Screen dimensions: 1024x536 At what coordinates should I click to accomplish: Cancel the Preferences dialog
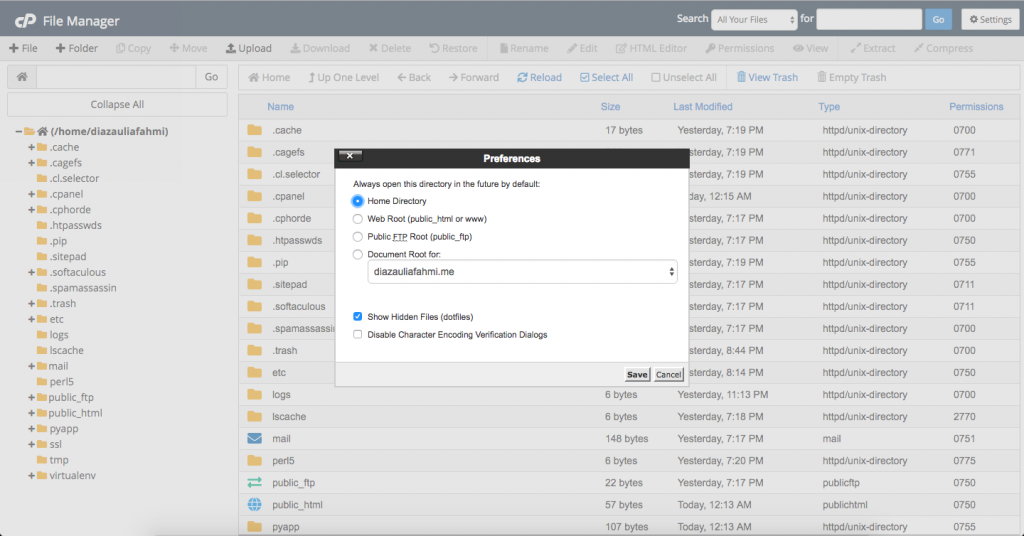tap(668, 375)
